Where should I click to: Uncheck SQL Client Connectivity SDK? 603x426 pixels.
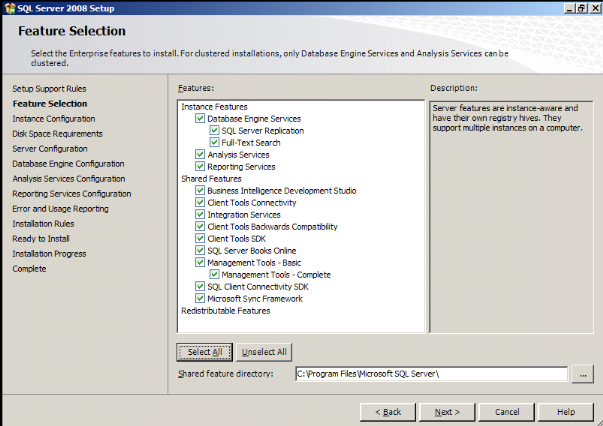[x=200, y=286]
